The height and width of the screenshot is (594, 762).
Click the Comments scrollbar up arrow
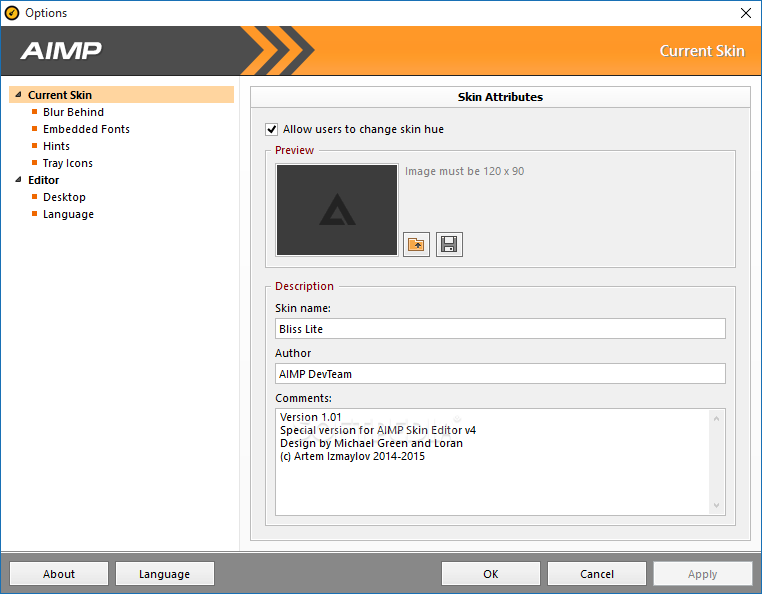[x=716, y=419]
